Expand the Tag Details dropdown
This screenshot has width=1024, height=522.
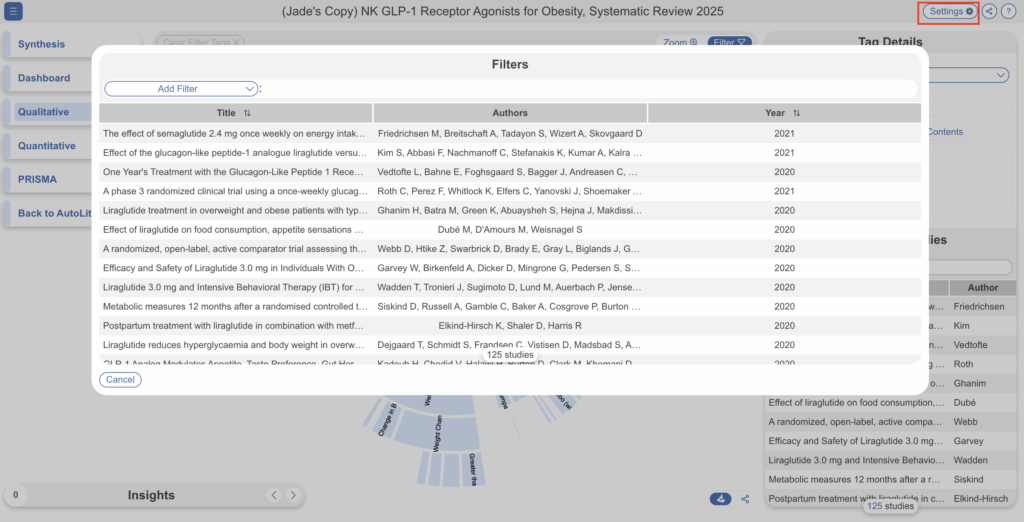(1001, 75)
